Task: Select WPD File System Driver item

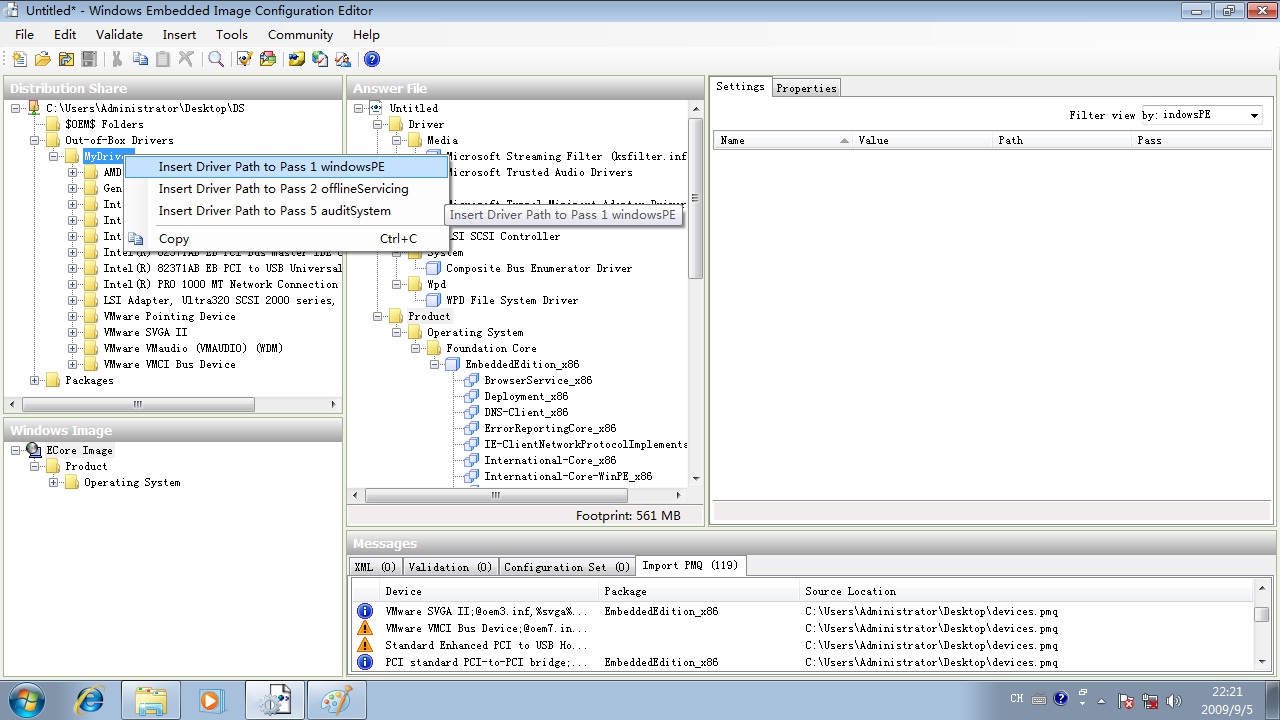Action: 512,300
